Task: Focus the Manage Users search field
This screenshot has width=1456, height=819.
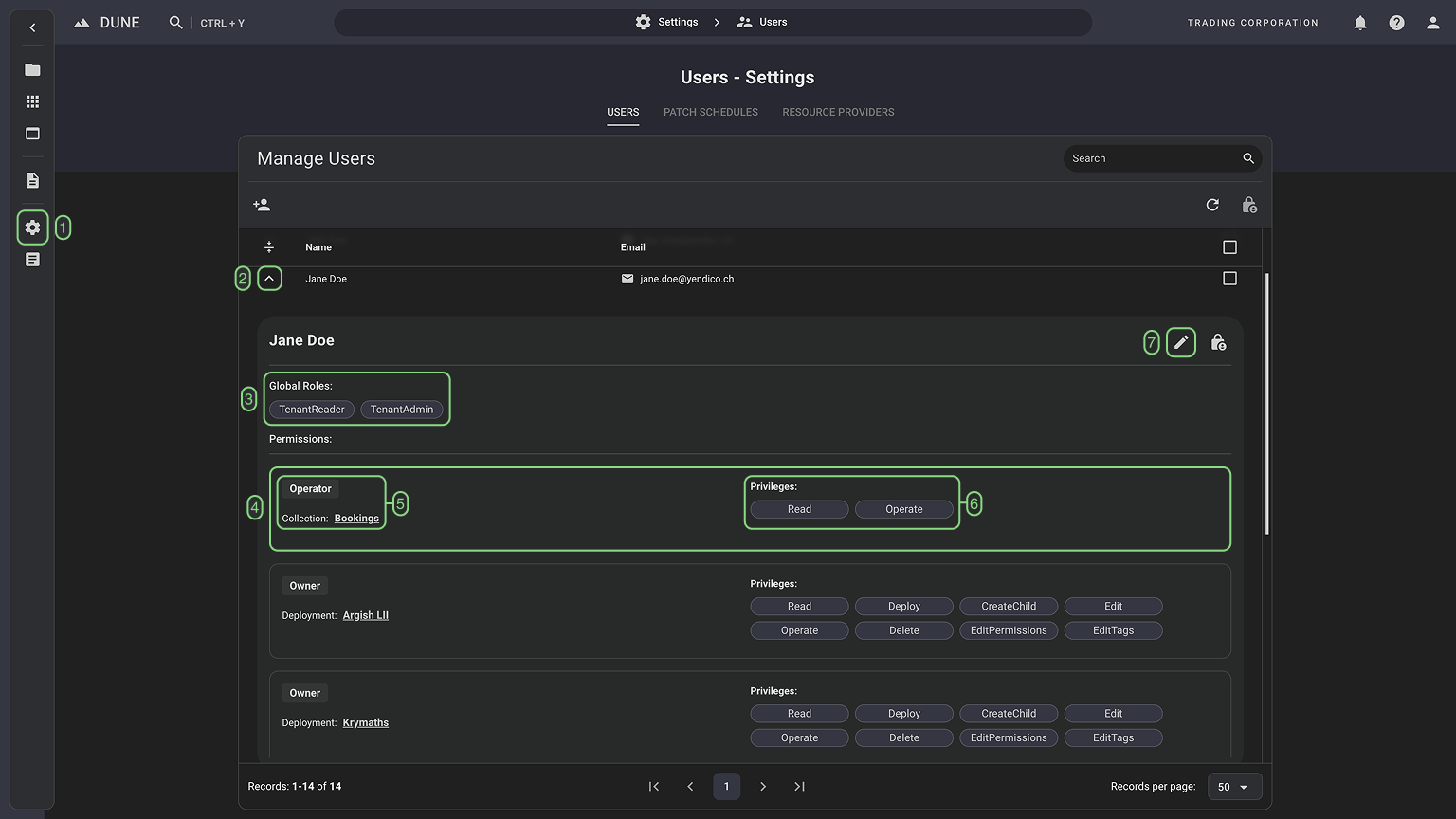Action: point(1152,158)
